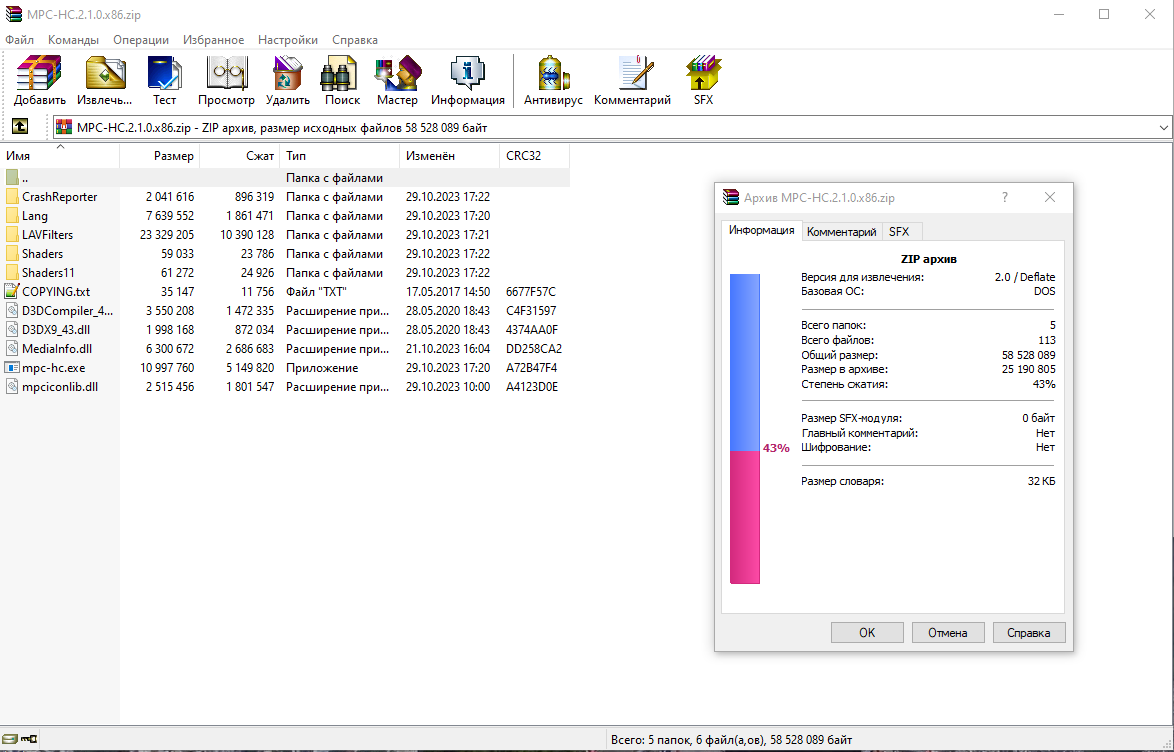Run the Тест archive check
This screenshot has width=1174, height=752.
[165, 80]
